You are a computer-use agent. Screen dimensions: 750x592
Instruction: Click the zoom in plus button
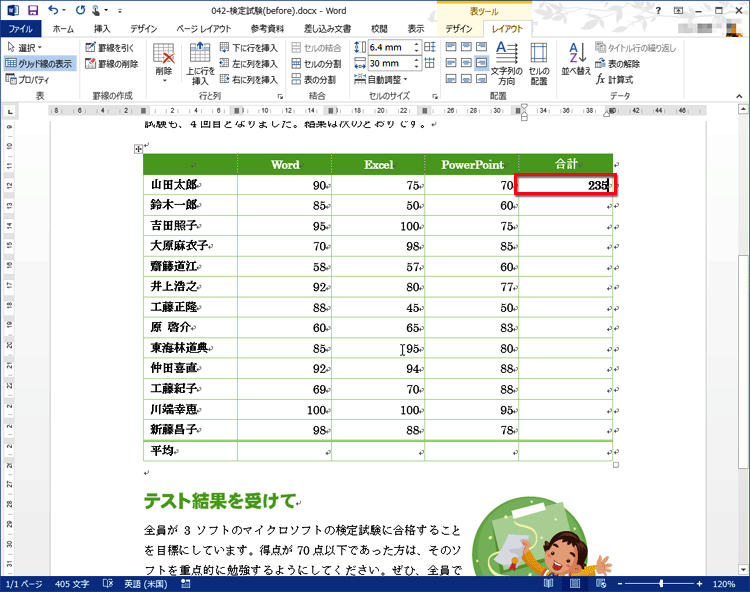(699, 583)
